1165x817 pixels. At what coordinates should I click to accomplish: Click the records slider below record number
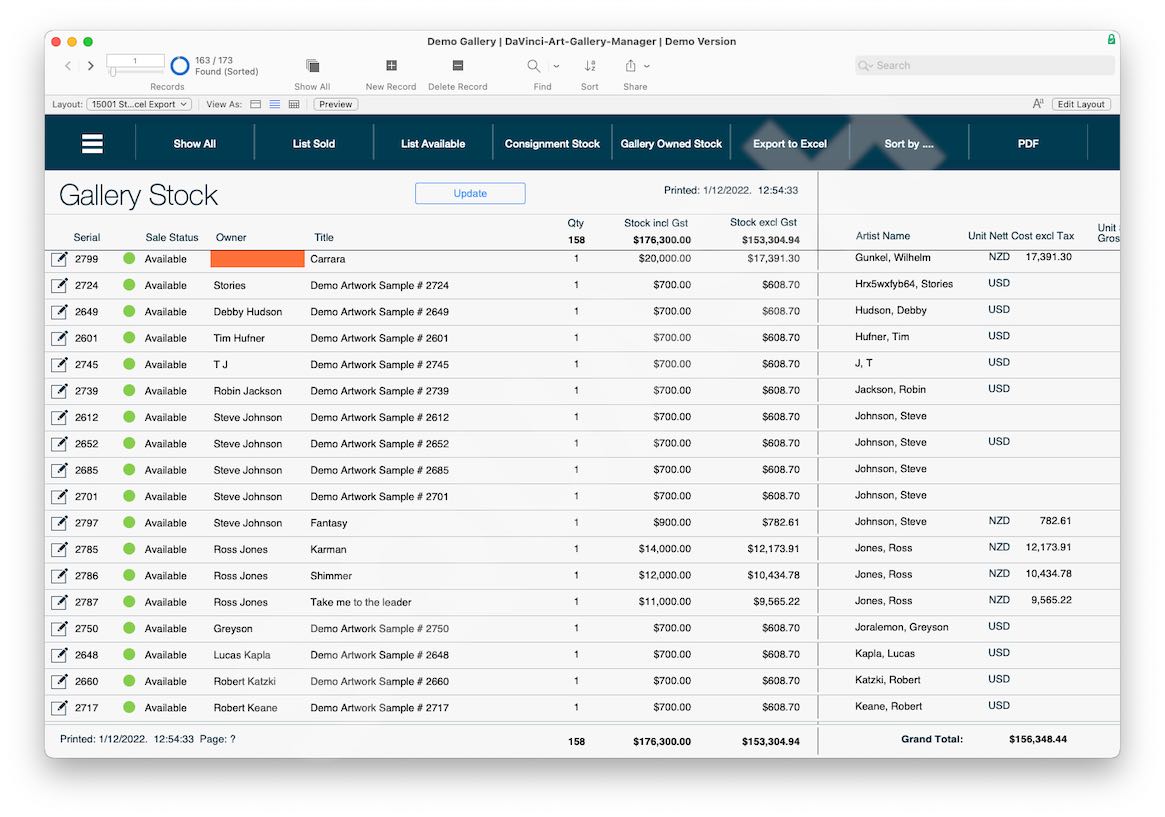pyautogui.click(x=114, y=73)
